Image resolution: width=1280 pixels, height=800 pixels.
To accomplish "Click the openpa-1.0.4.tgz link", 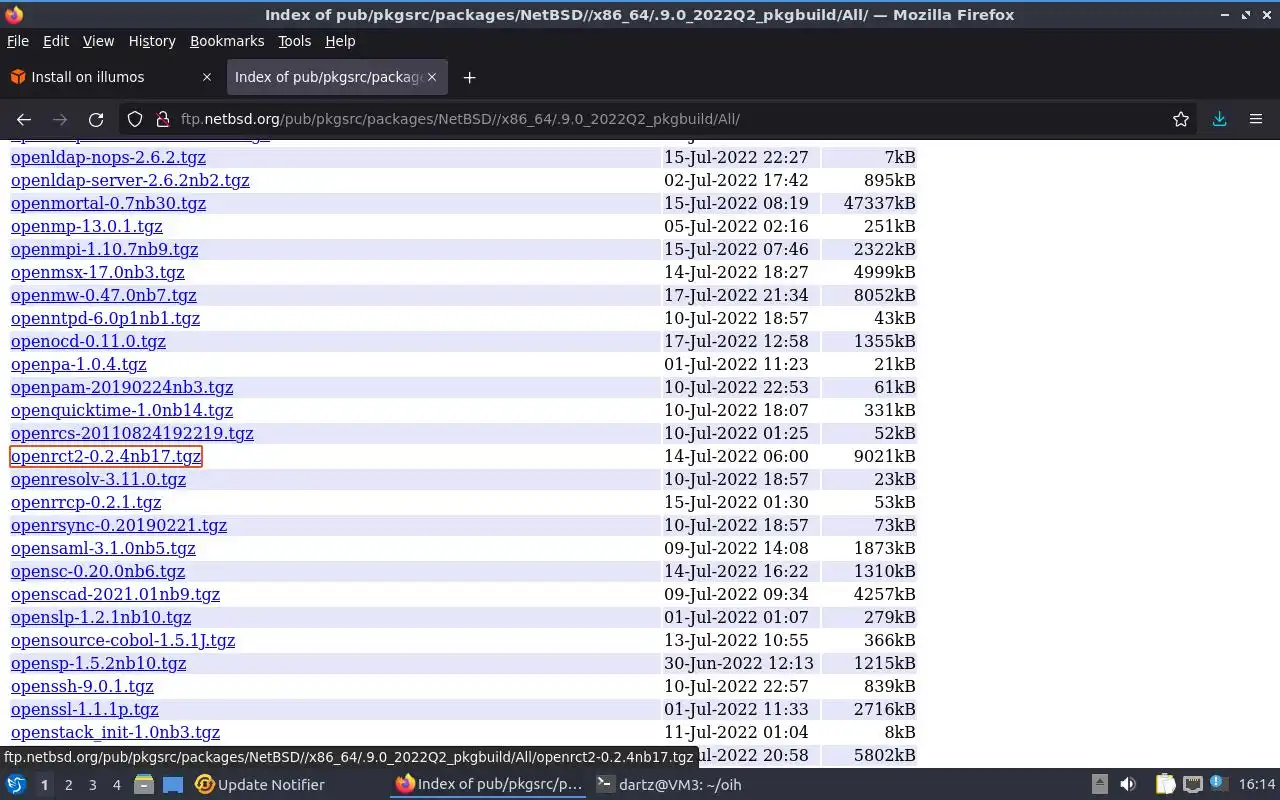I will pos(78,364).
